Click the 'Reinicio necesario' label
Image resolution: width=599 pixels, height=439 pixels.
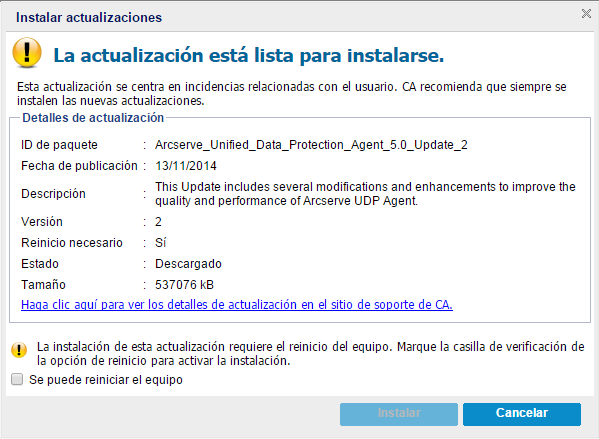tap(72, 243)
